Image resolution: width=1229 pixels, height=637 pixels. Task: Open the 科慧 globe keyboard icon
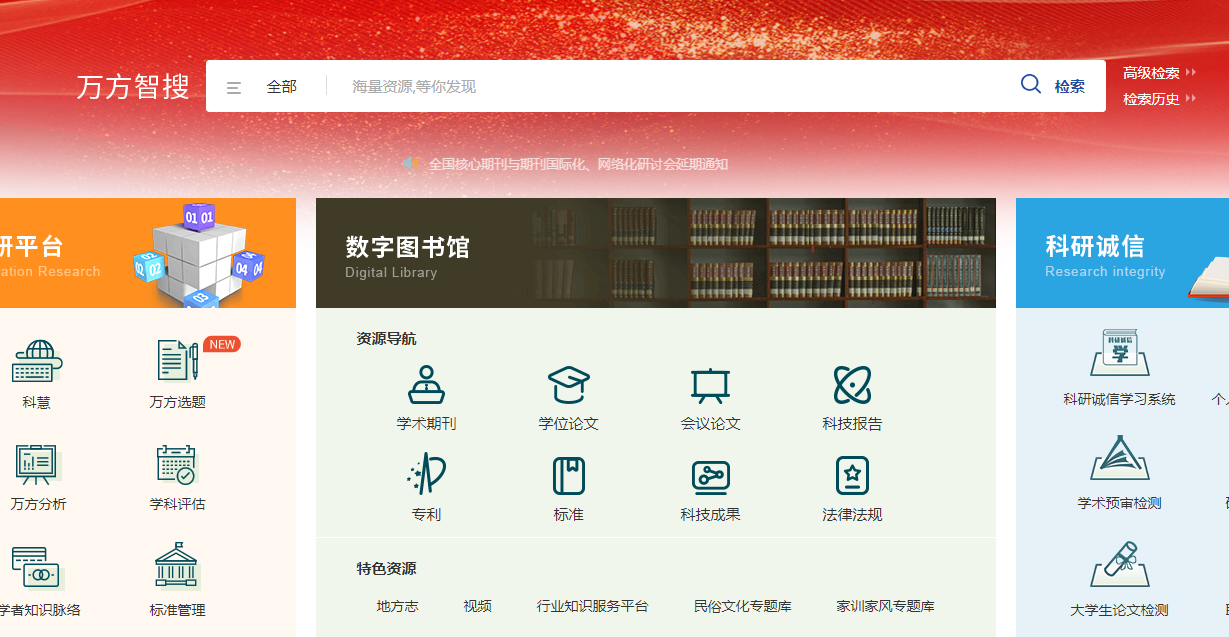[x=37, y=362]
